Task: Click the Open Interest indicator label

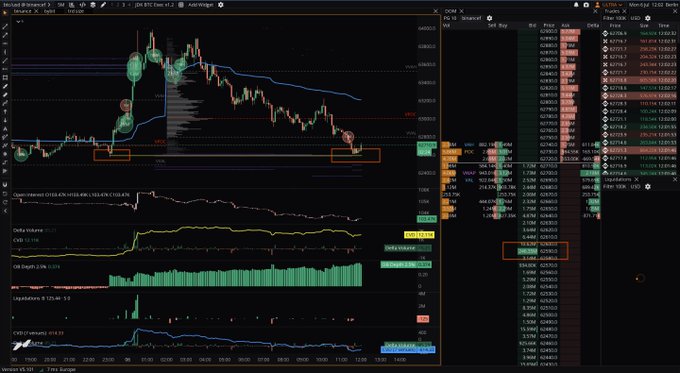Action: 28,195
